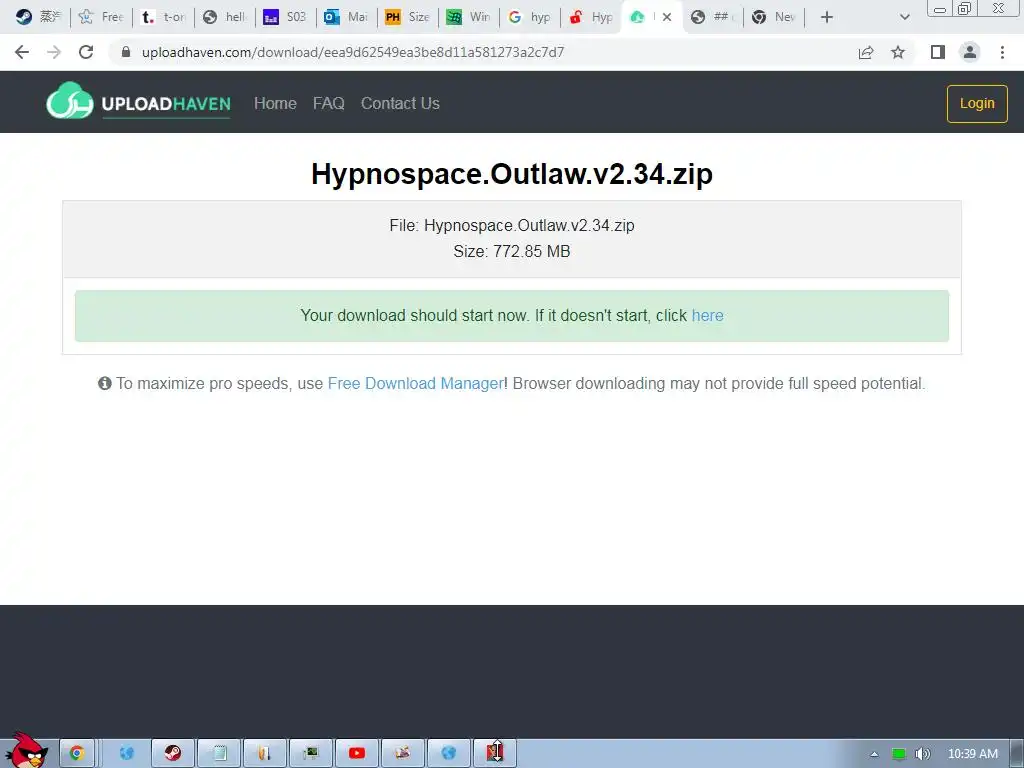Open YouTube taskbar icon
This screenshot has width=1024, height=768.
[357, 753]
